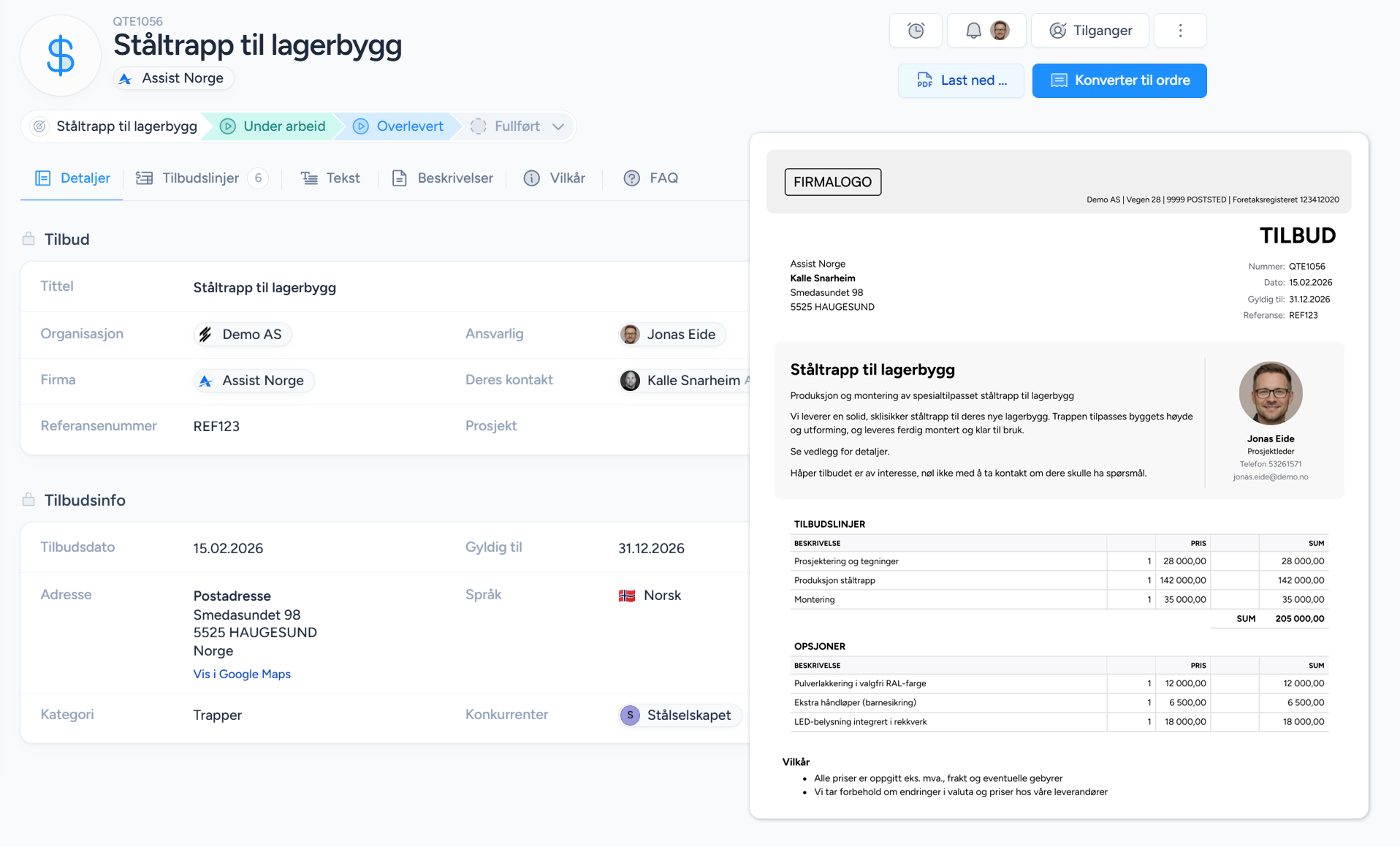Click the Stålselskapet competitor chip
Viewport: 1400px width, 847px height.
(680, 715)
